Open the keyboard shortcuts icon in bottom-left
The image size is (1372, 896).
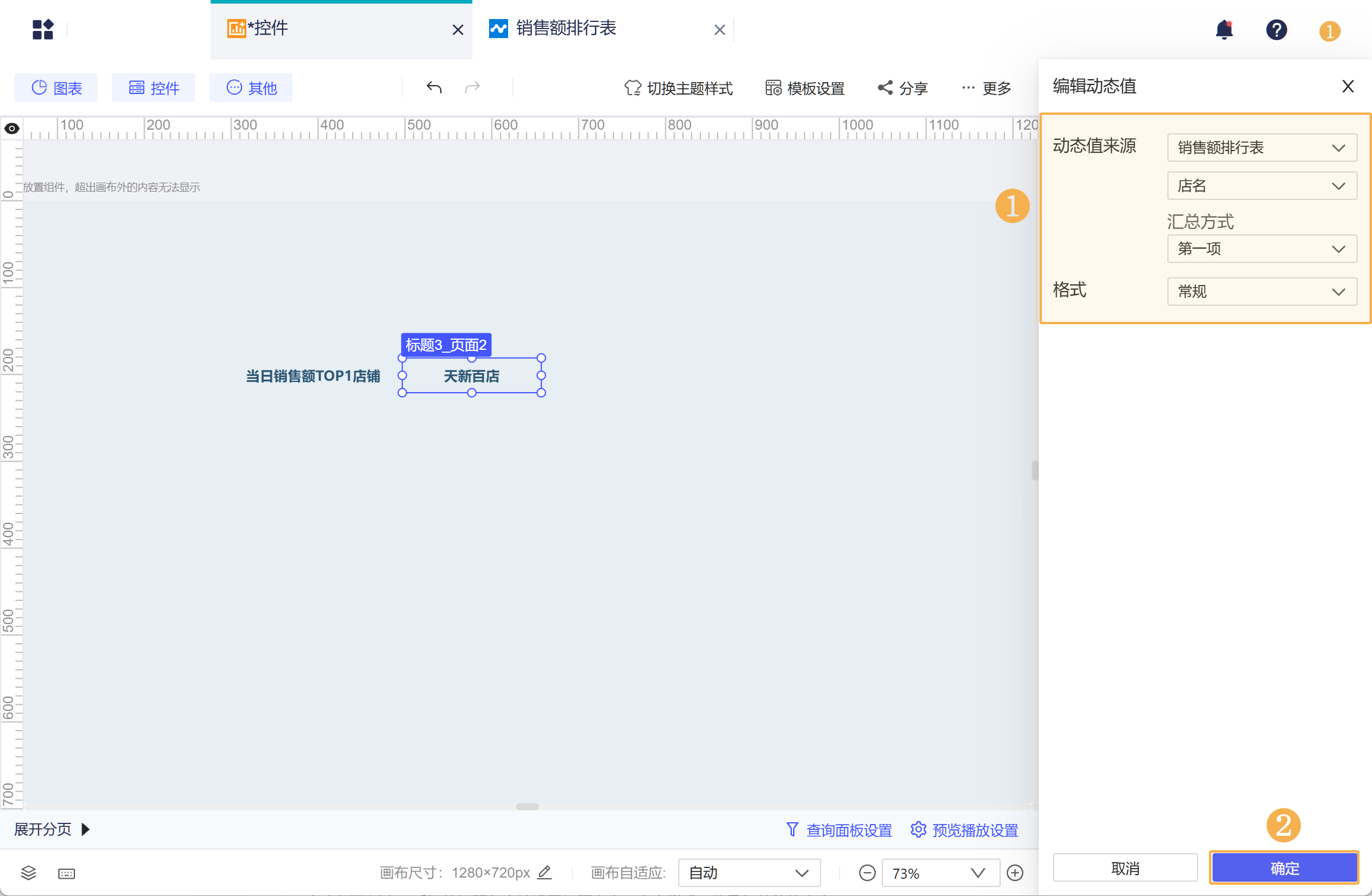click(66, 873)
